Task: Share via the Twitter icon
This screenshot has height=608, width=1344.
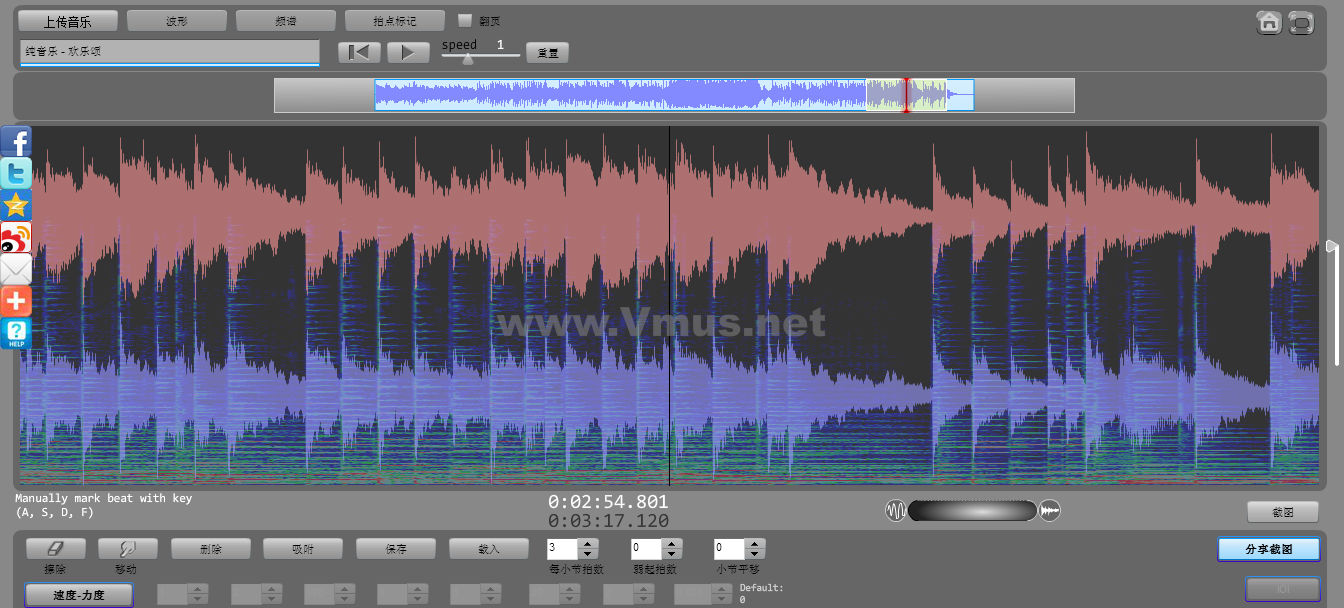Action: (x=16, y=173)
